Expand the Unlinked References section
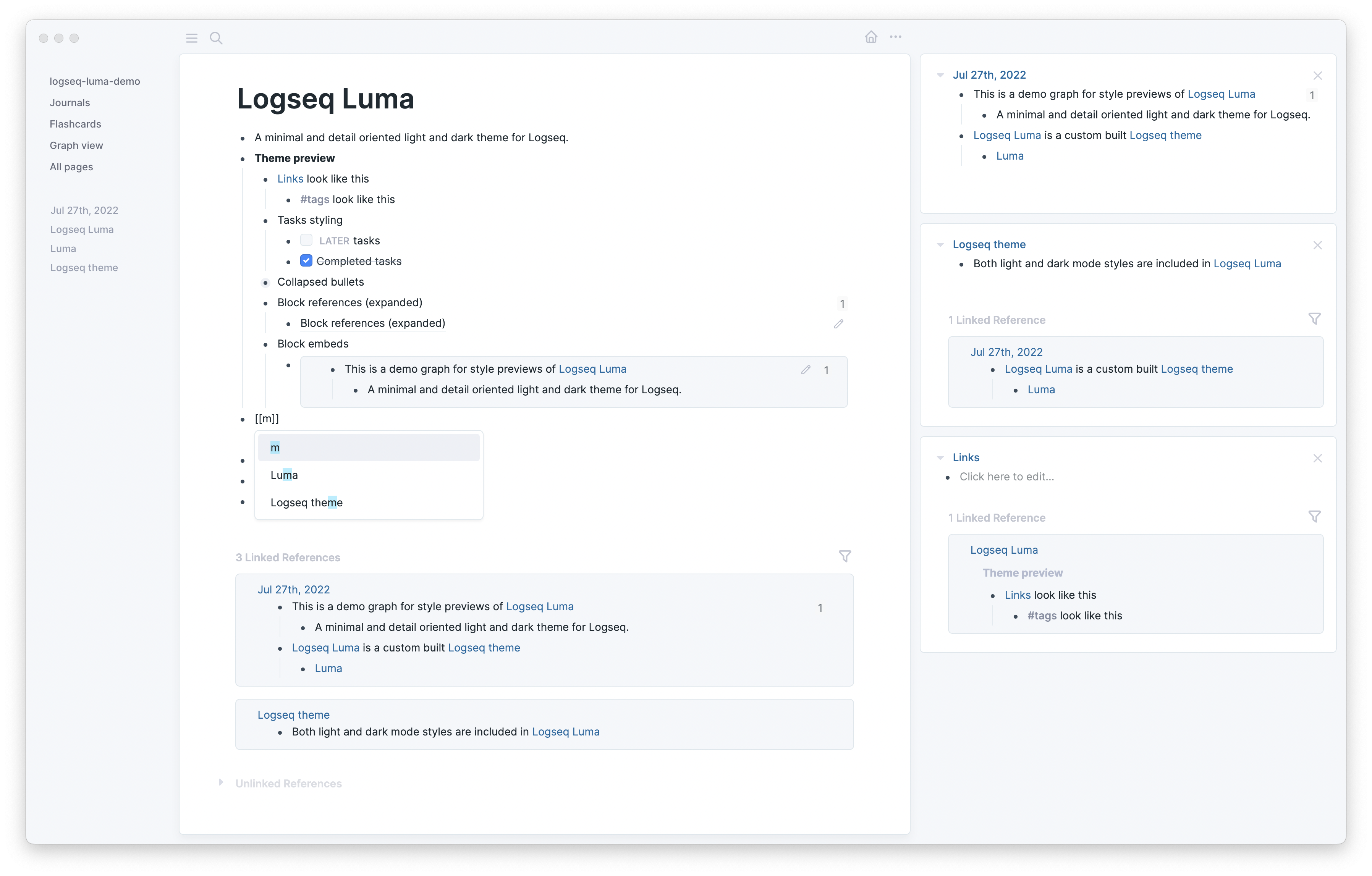Screen dimensions: 1372x876 coord(221,782)
